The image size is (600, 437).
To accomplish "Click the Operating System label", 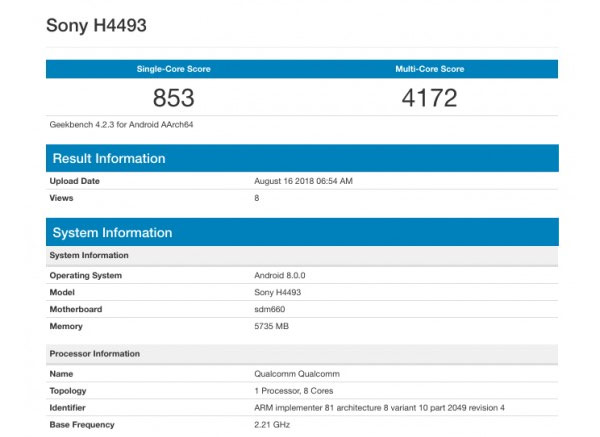I will point(86,276).
